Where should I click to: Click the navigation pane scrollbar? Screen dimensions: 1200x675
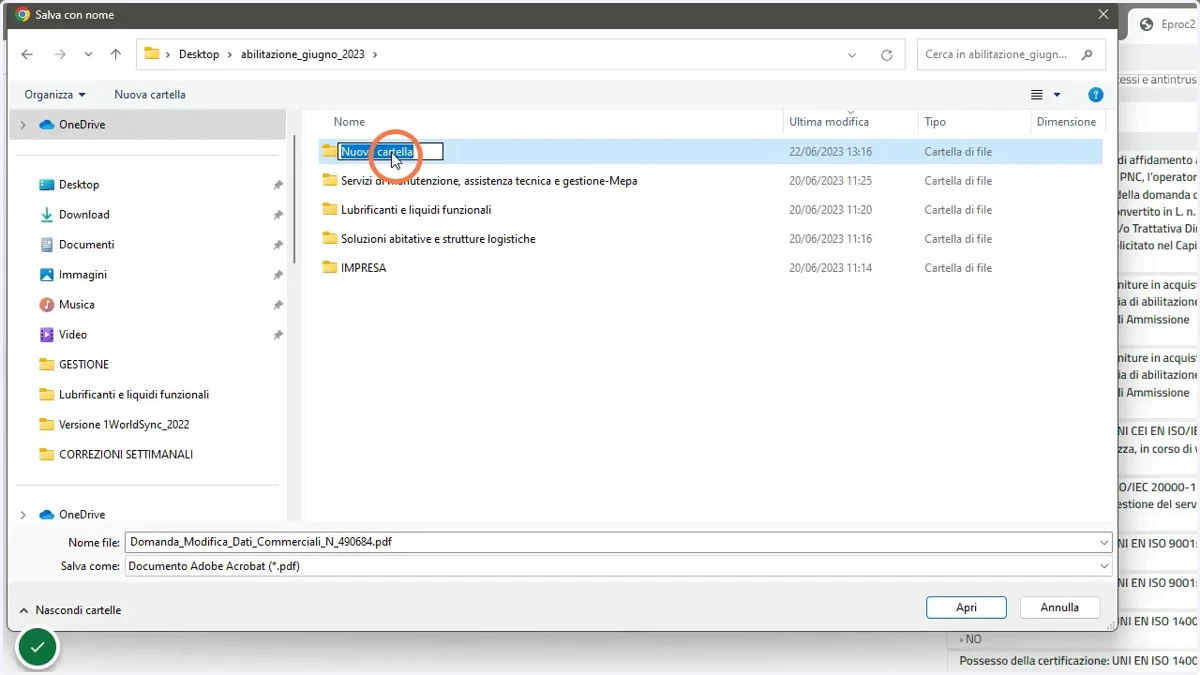tap(294, 200)
